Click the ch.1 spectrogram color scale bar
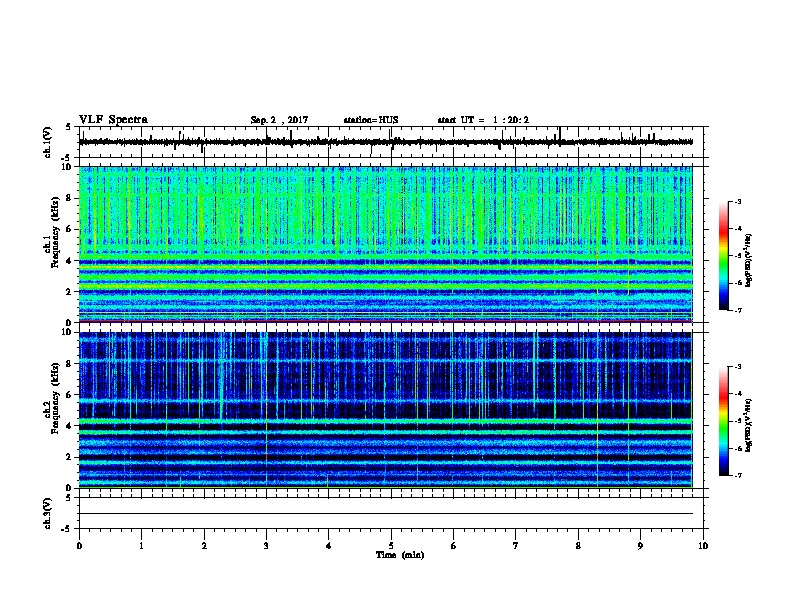The image size is (792, 612). pyautogui.click(x=723, y=256)
